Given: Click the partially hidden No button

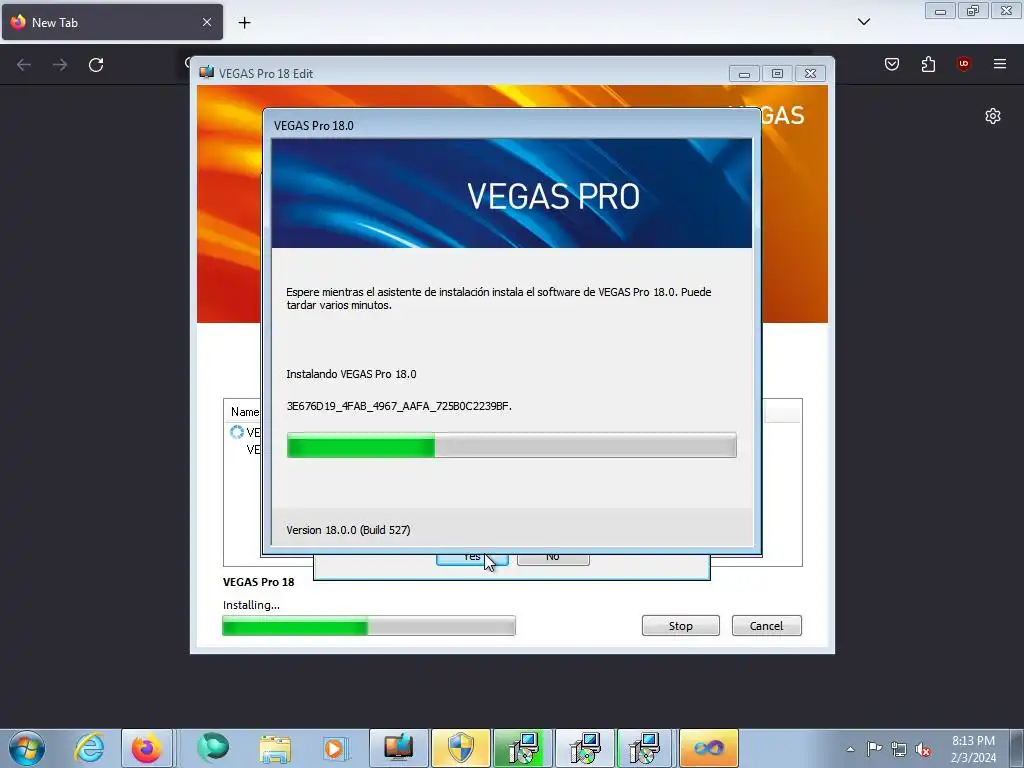Looking at the screenshot, I should (x=553, y=559).
